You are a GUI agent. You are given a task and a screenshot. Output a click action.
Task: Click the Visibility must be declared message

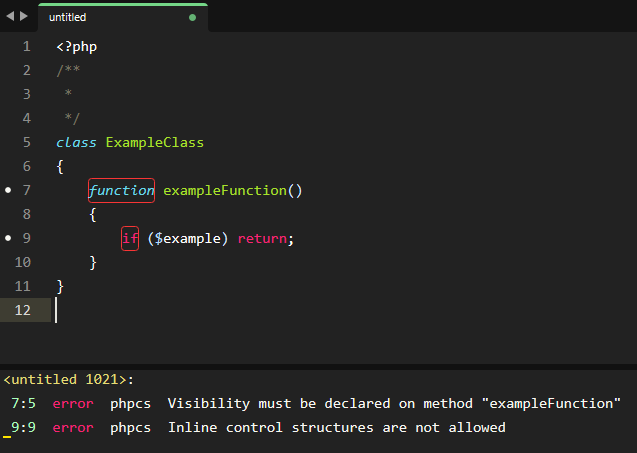[x=394, y=403]
